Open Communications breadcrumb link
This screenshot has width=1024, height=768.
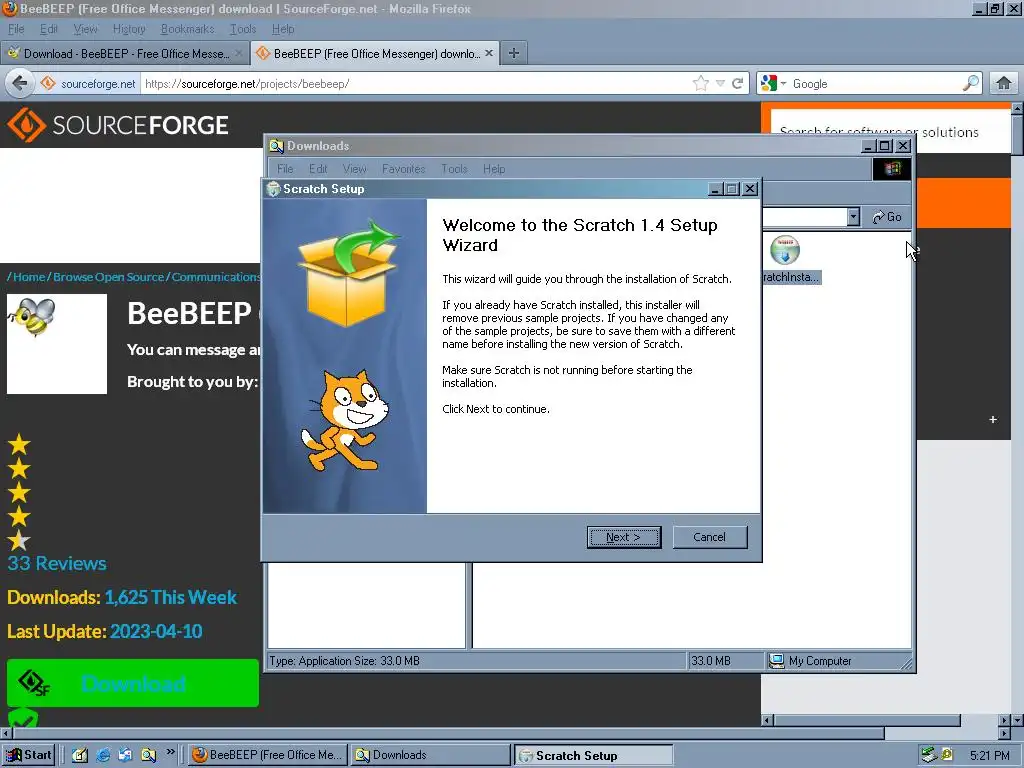[x=216, y=277]
